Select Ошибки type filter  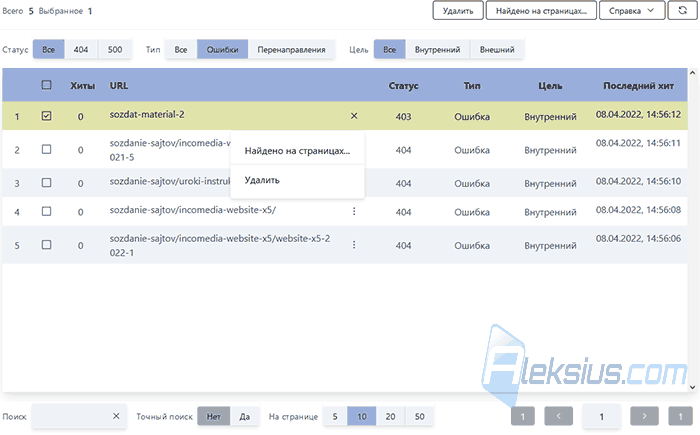click(x=222, y=50)
